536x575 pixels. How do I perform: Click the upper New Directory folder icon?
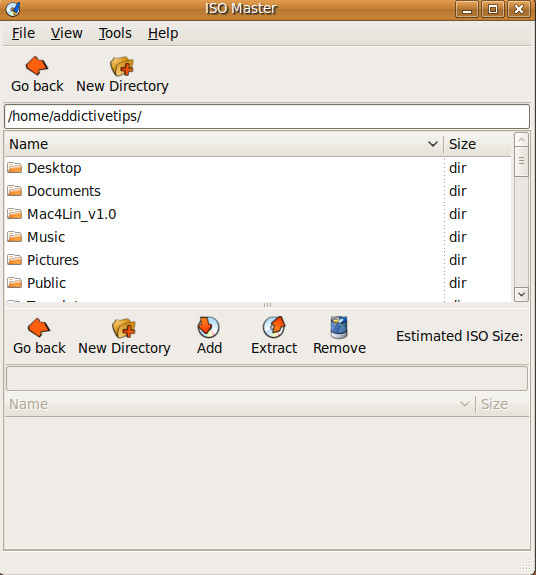pos(122,66)
